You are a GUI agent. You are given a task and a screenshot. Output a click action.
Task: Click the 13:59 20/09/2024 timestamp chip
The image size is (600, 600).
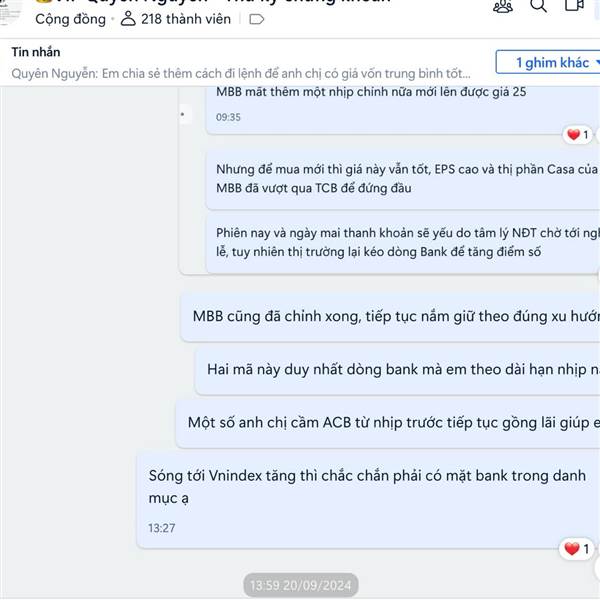pos(300,585)
